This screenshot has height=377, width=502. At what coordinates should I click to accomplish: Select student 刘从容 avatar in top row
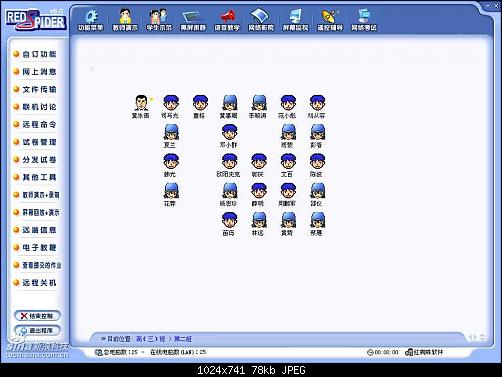point(317,103)
